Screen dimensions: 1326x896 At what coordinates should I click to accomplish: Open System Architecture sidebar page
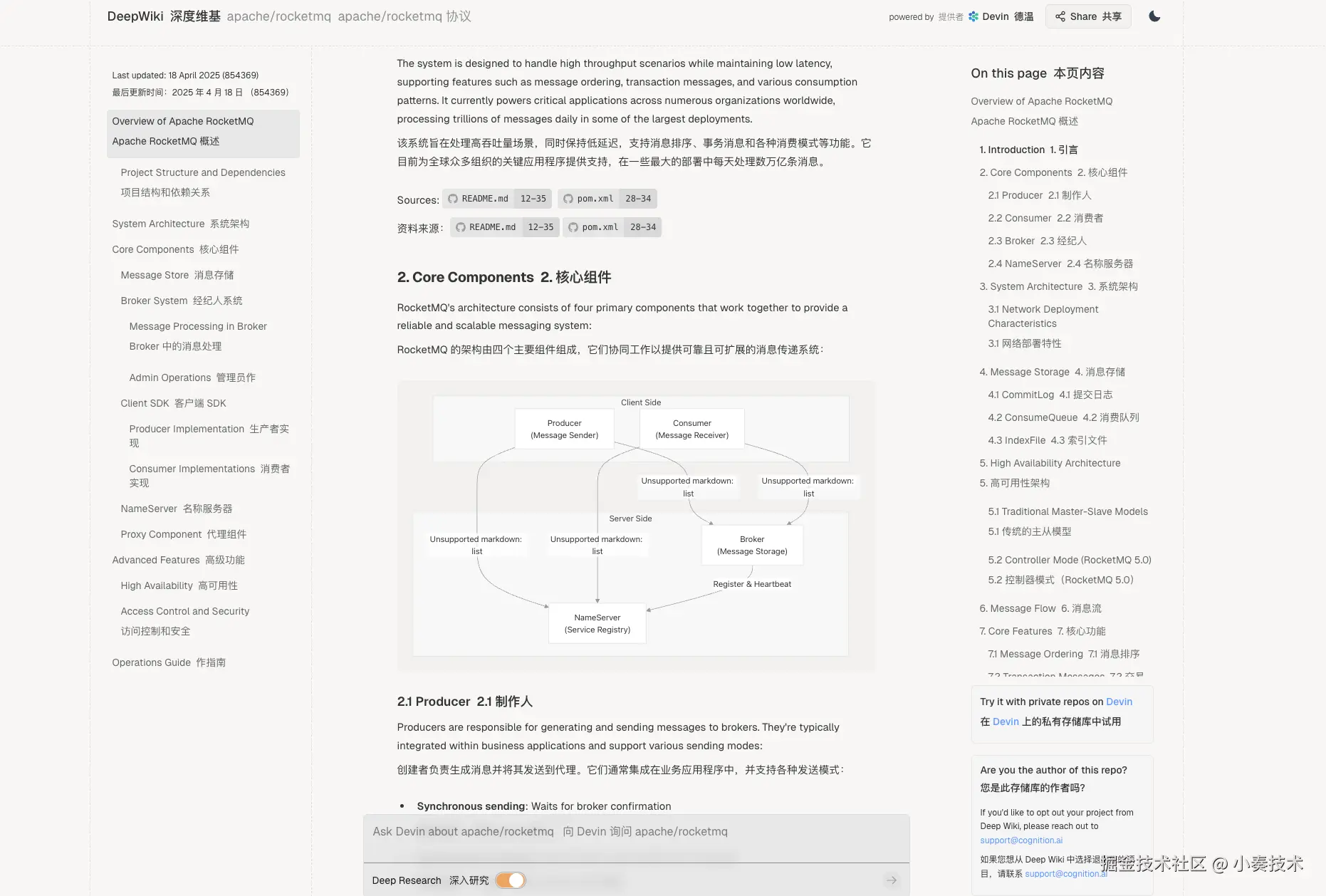coord(181,224)
